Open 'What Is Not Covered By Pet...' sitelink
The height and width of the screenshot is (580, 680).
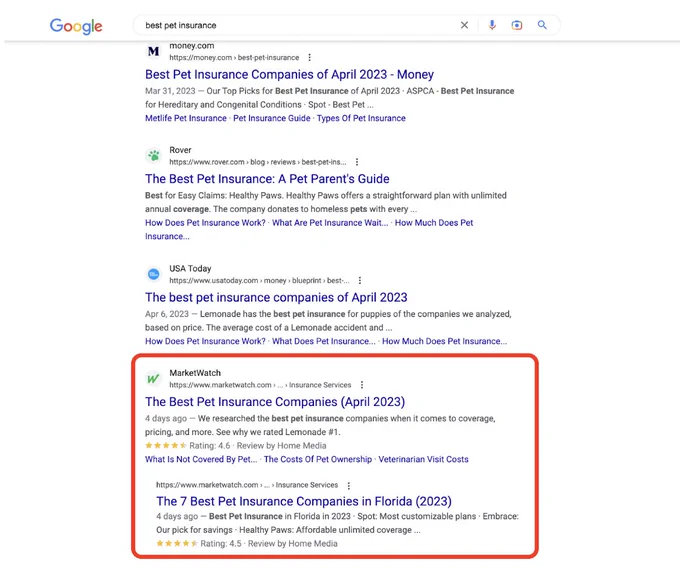point(201,459)
